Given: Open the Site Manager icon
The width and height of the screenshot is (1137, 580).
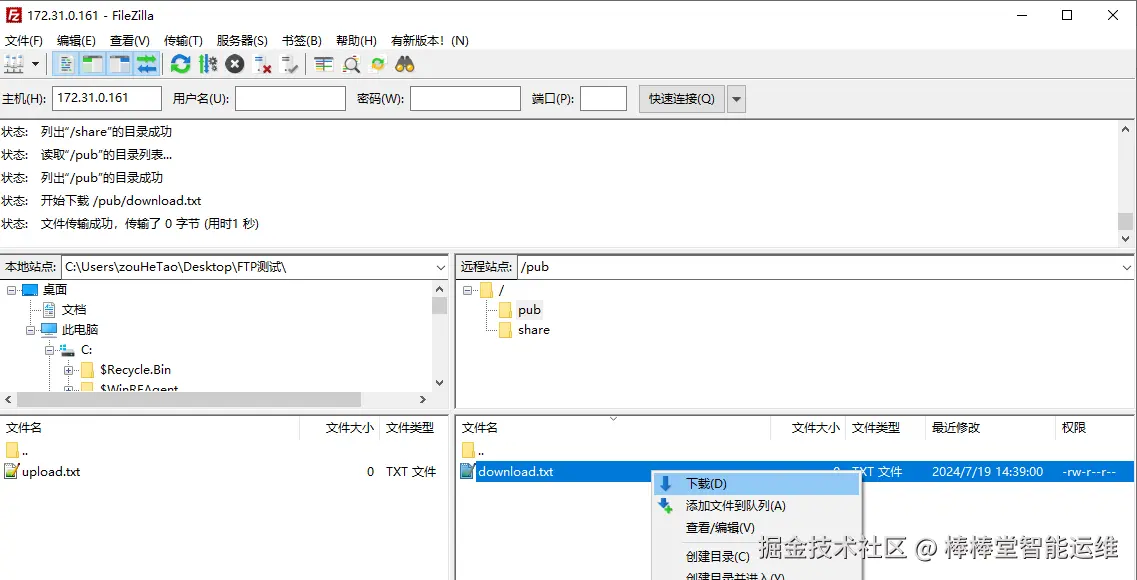Looking at the screenshot, I should [x=15, y=65].
